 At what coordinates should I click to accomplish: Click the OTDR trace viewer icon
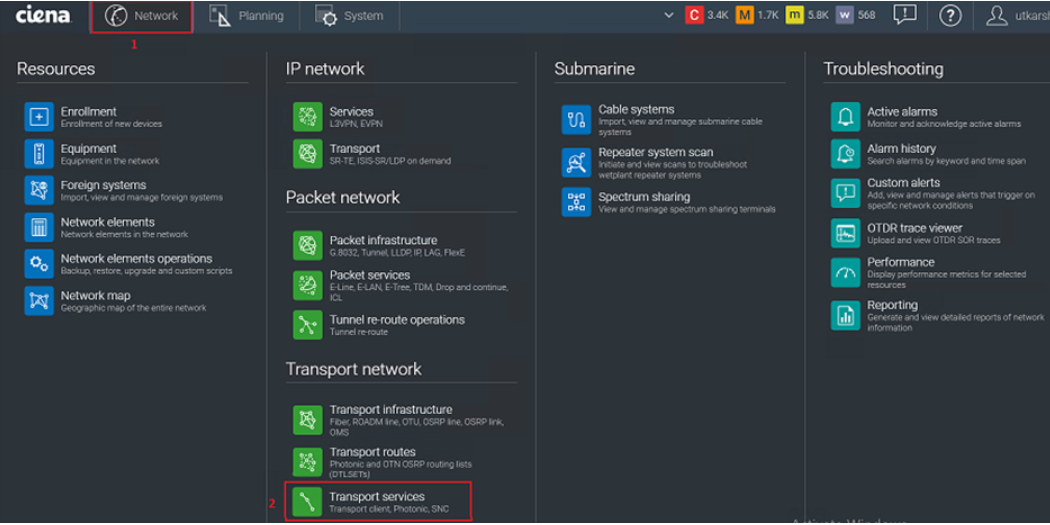click(845, 233)
